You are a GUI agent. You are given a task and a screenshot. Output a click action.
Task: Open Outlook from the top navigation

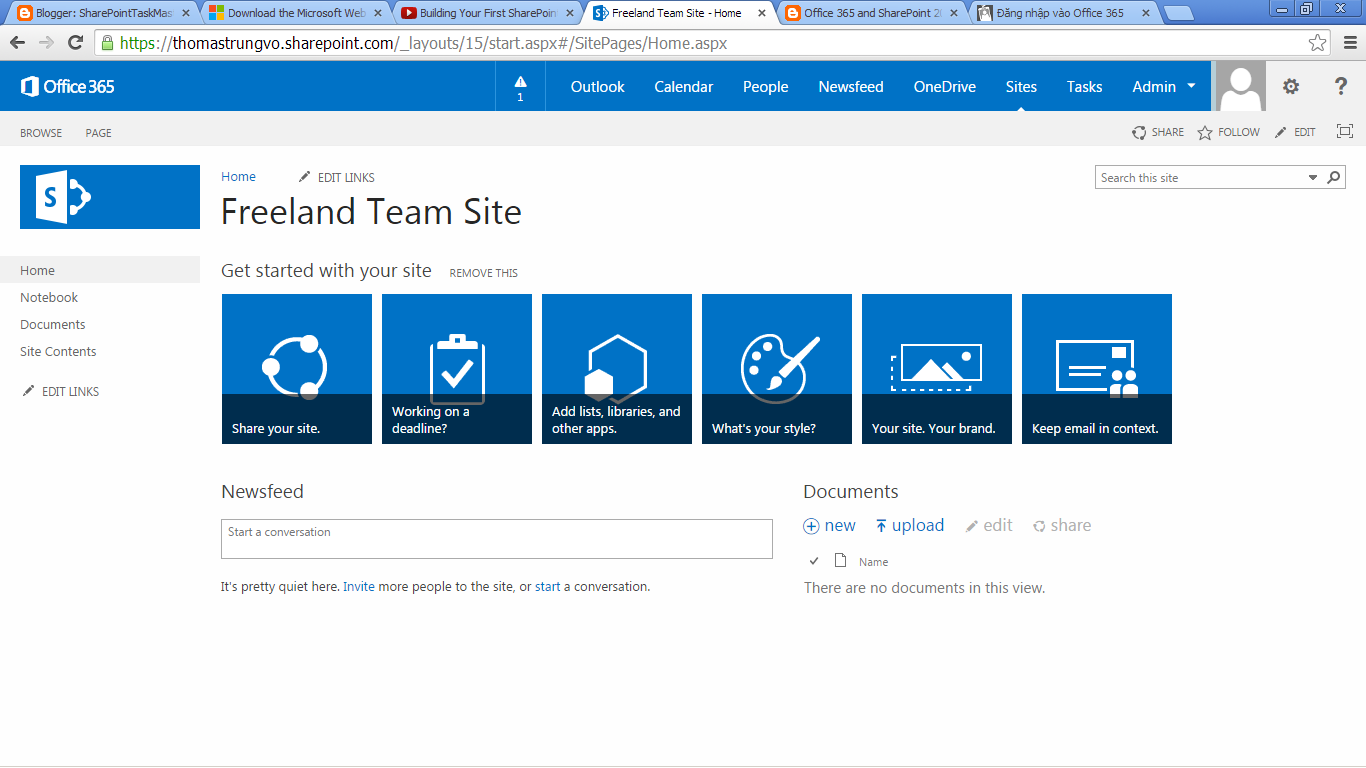tap(598, 87)
